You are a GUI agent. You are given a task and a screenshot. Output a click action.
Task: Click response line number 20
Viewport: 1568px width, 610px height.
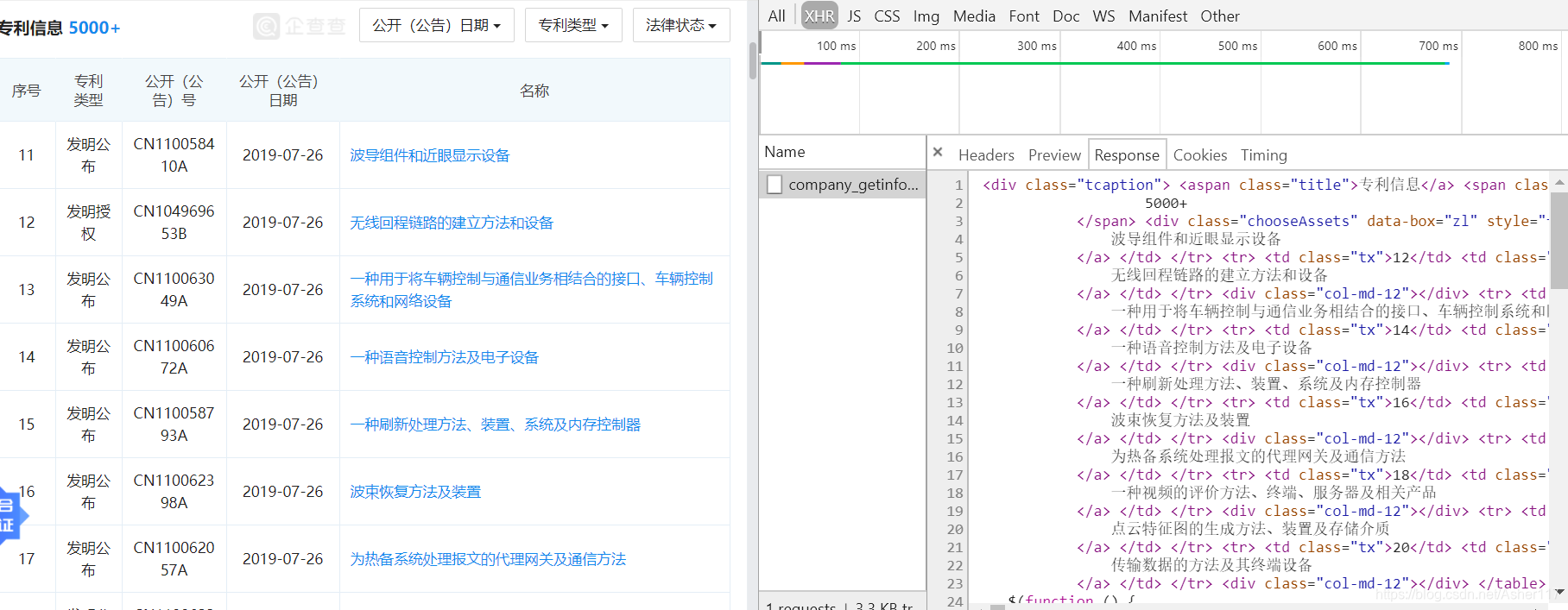[x=955, y=529]
